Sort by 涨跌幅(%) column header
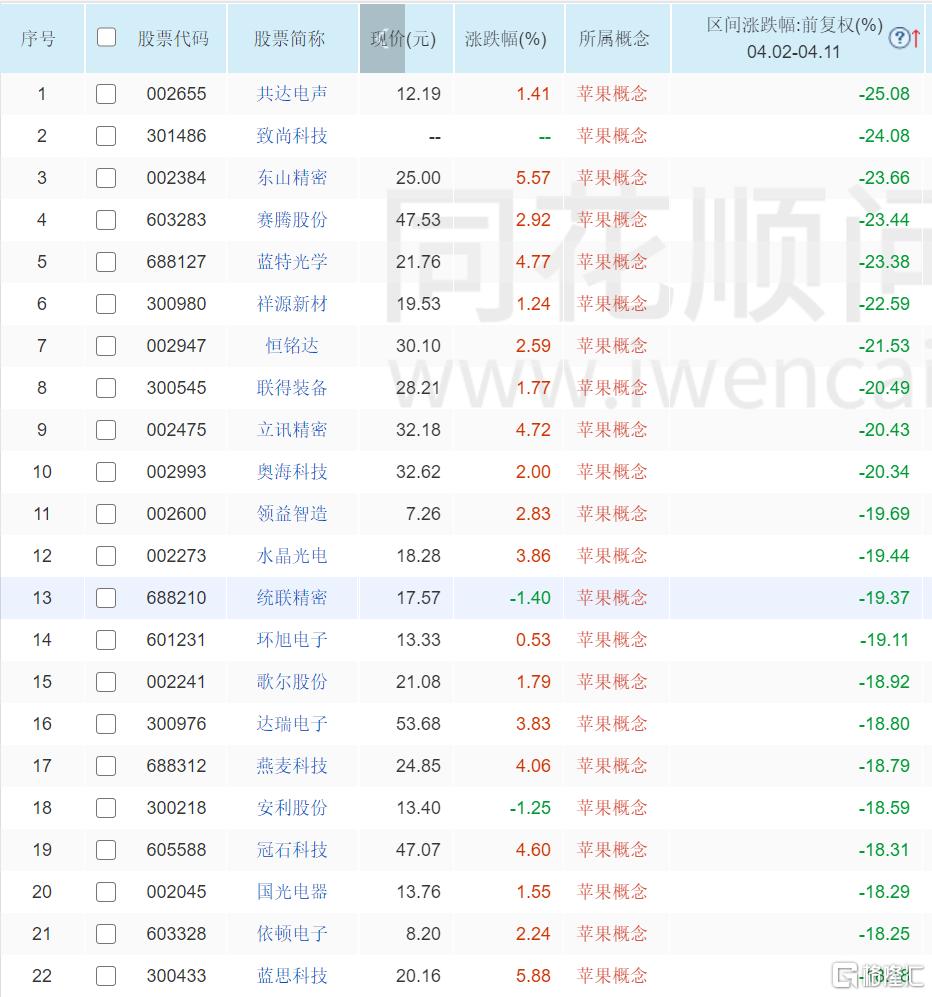The width and height of the screenshot is (932, 997). 506,39
